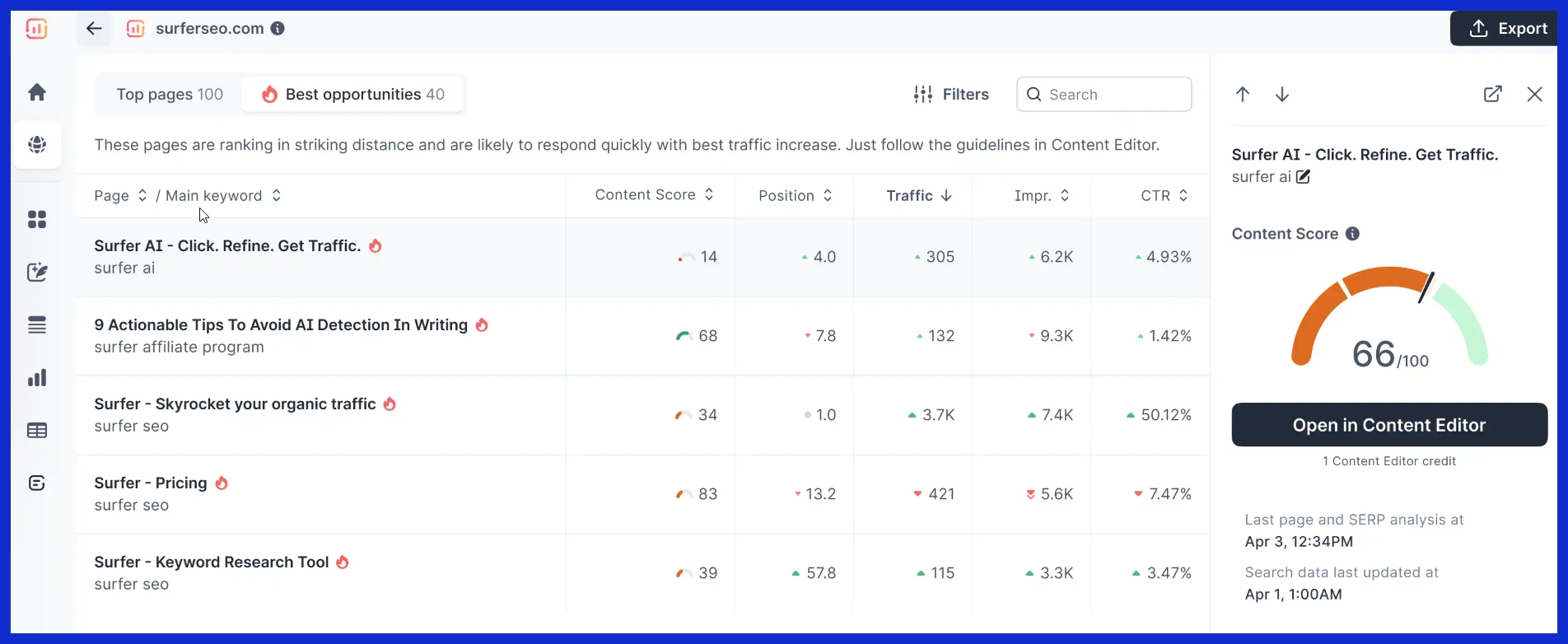
Task: Click 'surfer affiliate program' keyword text
Action: point(179,348)
